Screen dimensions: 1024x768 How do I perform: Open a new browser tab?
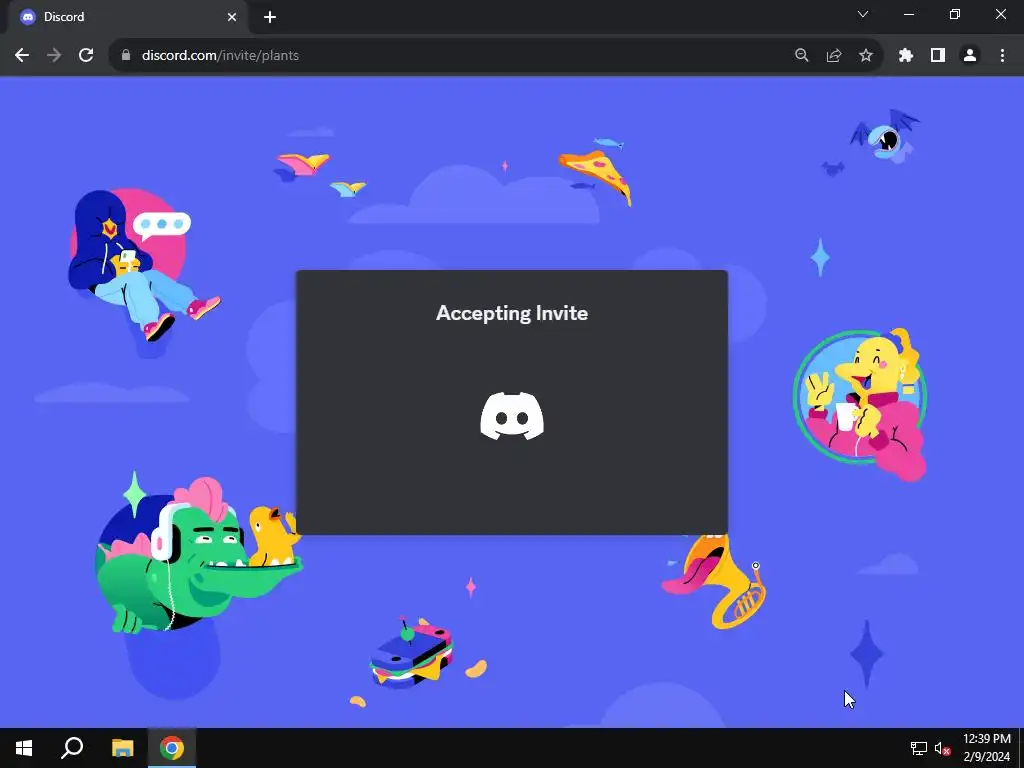pos(270,17)
